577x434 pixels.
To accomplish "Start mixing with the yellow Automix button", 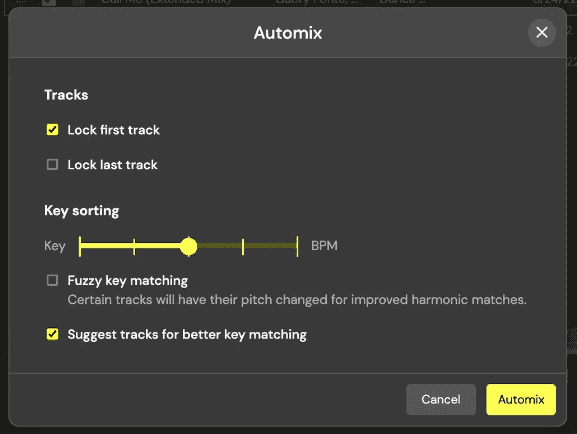I will (x=521, y=399).
